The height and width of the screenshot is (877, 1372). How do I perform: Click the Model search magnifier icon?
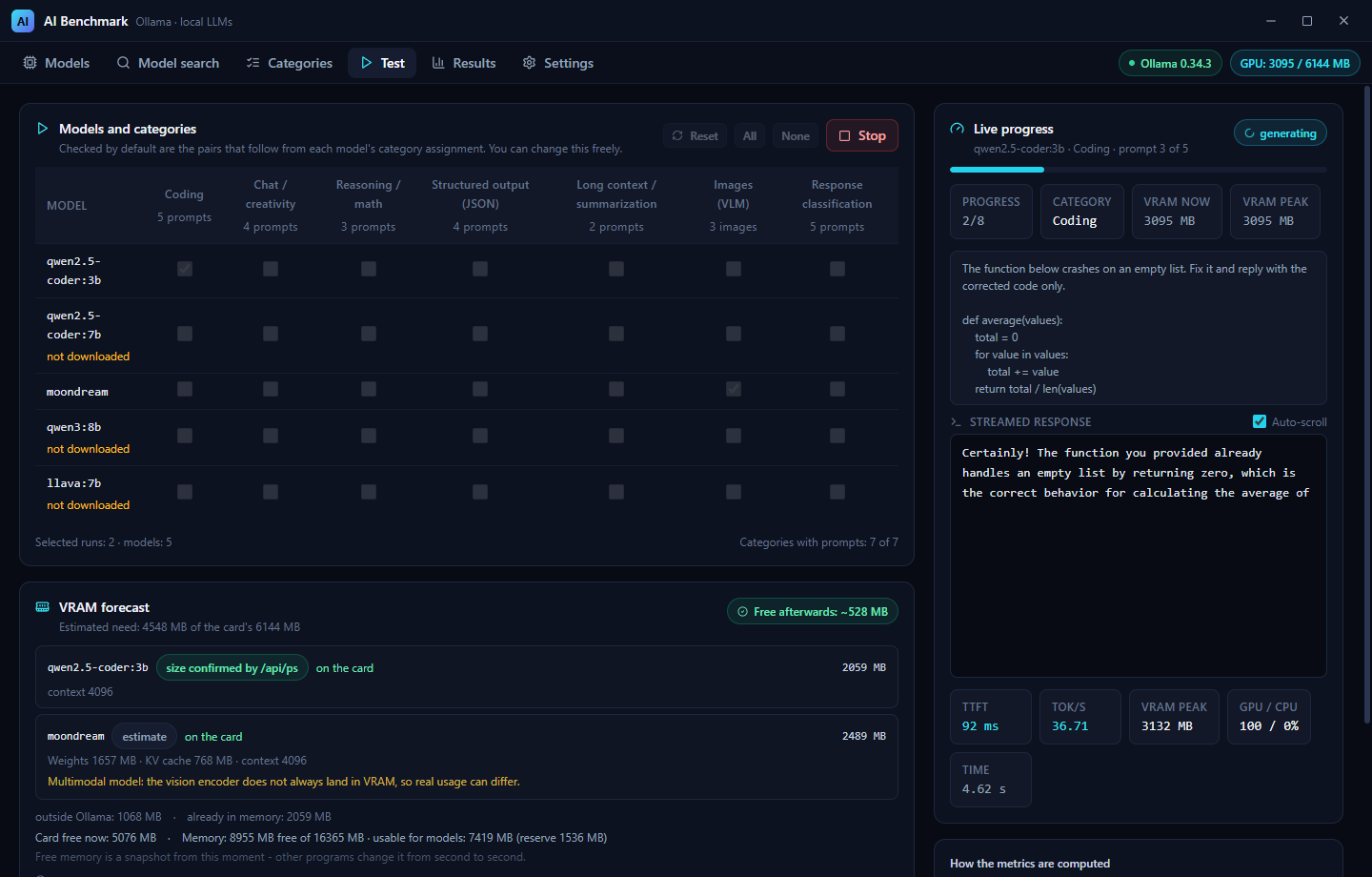coord(124,63)
